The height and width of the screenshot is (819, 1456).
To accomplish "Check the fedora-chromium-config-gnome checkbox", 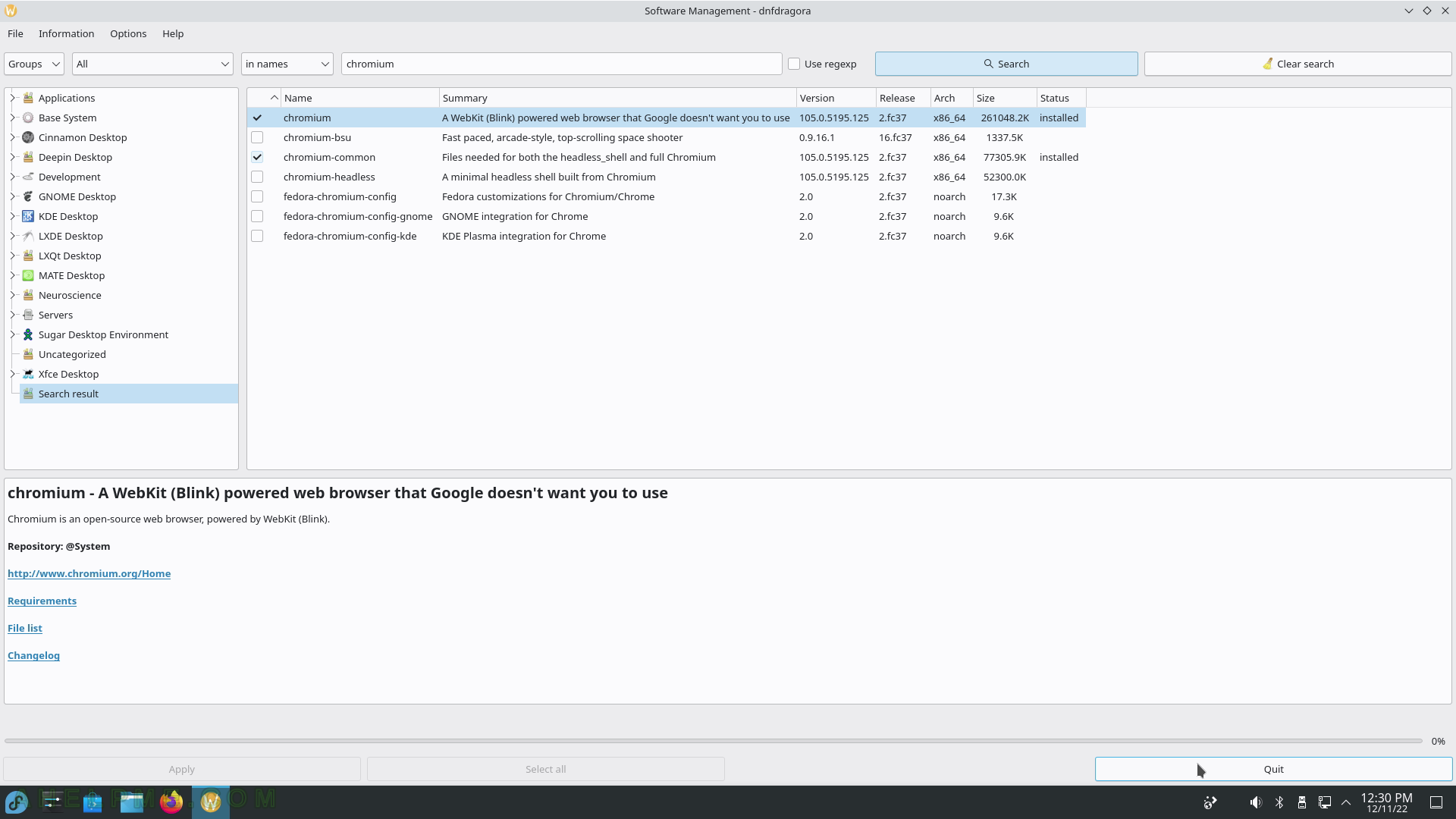I will tap(257, 216).
